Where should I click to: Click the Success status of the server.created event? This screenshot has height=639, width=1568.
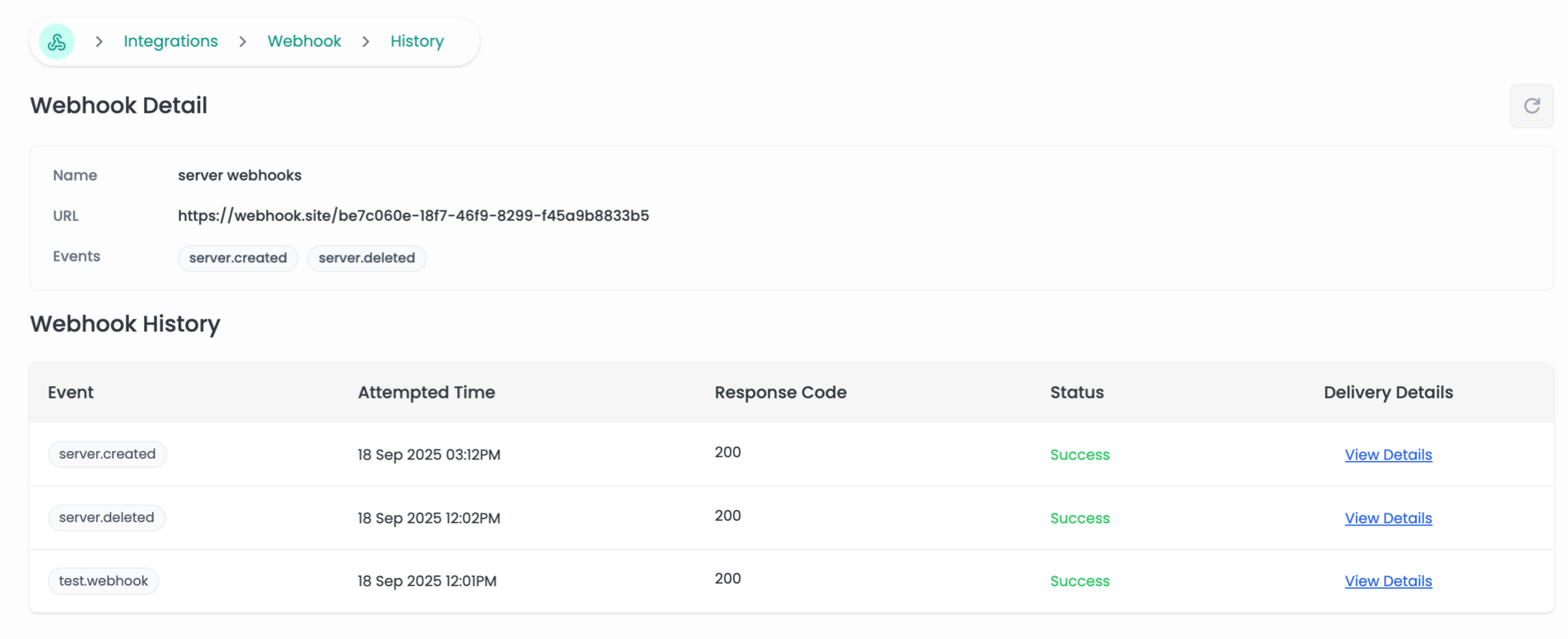click(1079, 455)
